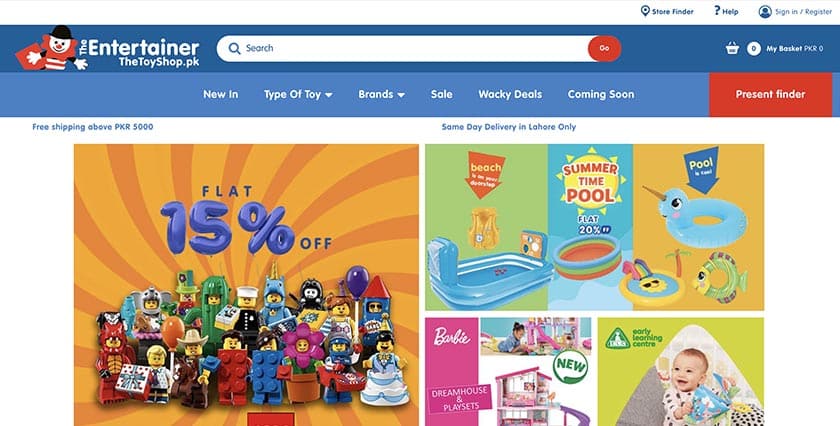Open the Barbie Dreamhouse & Playsets banner
Screen dimensions: 840x426
pos(508,371)
